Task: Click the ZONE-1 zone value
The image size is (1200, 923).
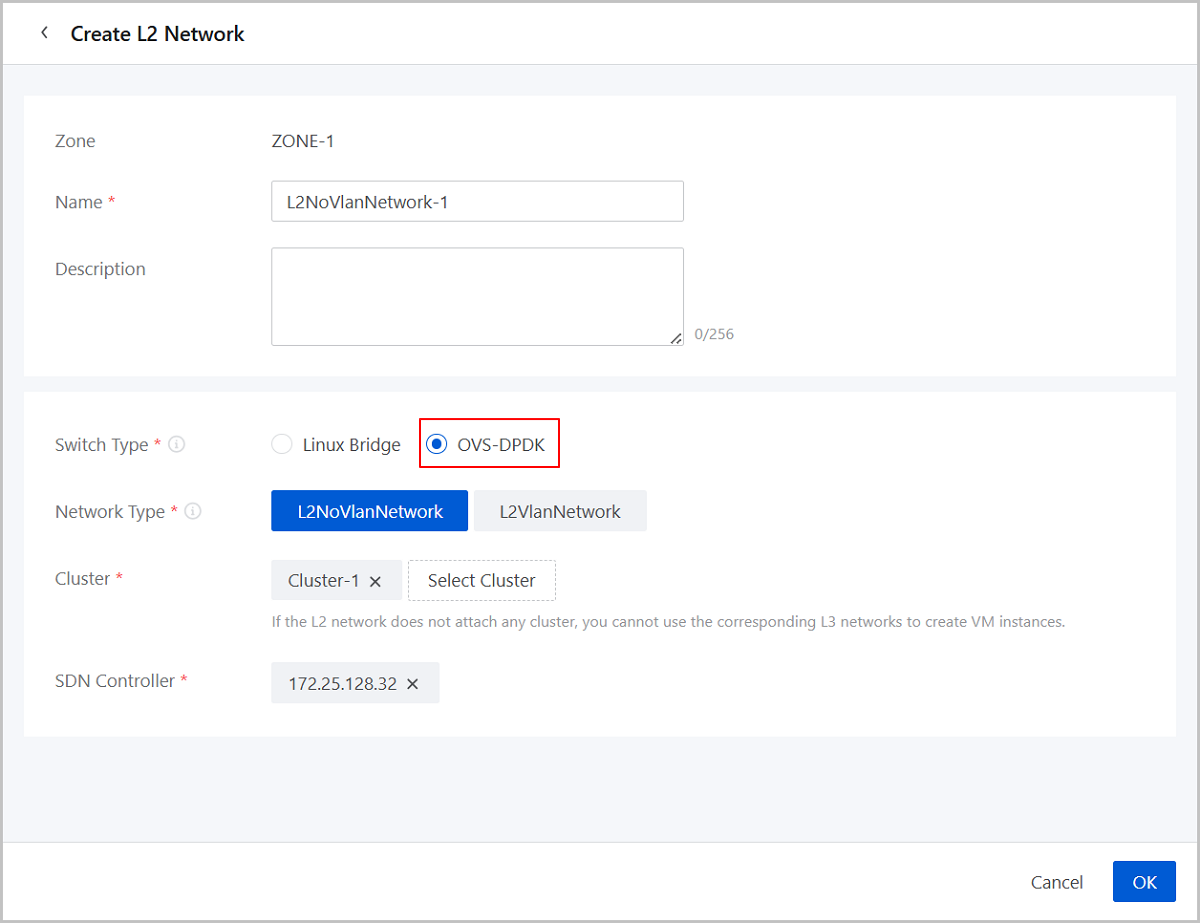Action: pyautogui.click(x=302, y=141)
